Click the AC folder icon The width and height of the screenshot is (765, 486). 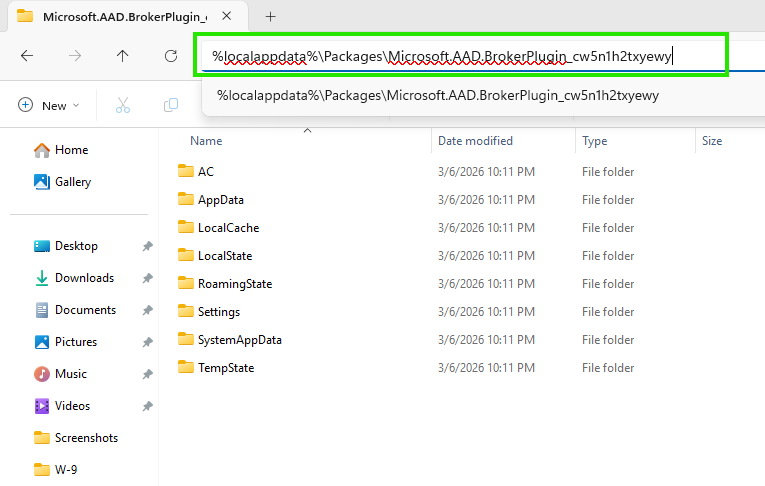pos(185,171)
